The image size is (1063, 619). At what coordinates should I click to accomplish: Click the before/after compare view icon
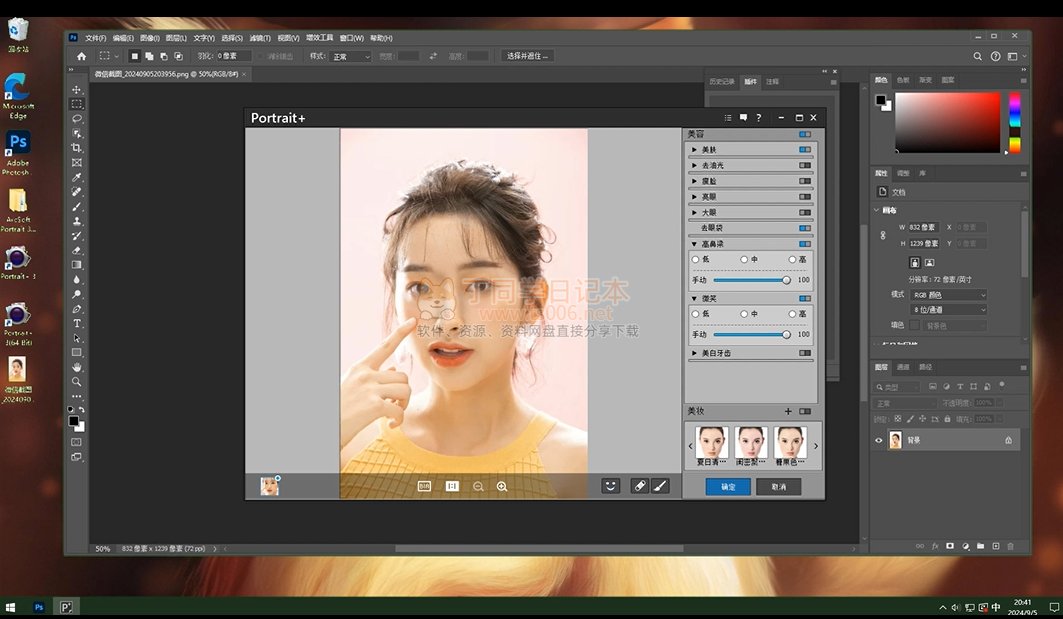point(424,486)
